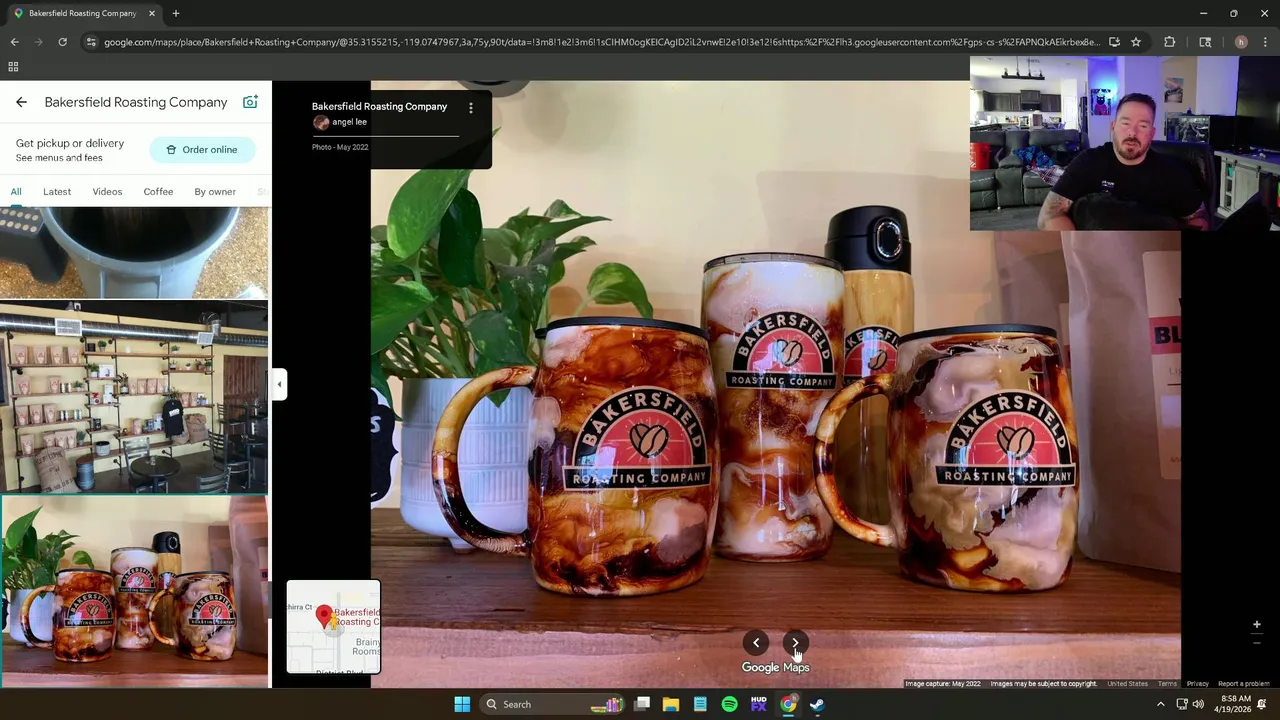Open HUD FX app from the taskbar

tap(758, 704)
